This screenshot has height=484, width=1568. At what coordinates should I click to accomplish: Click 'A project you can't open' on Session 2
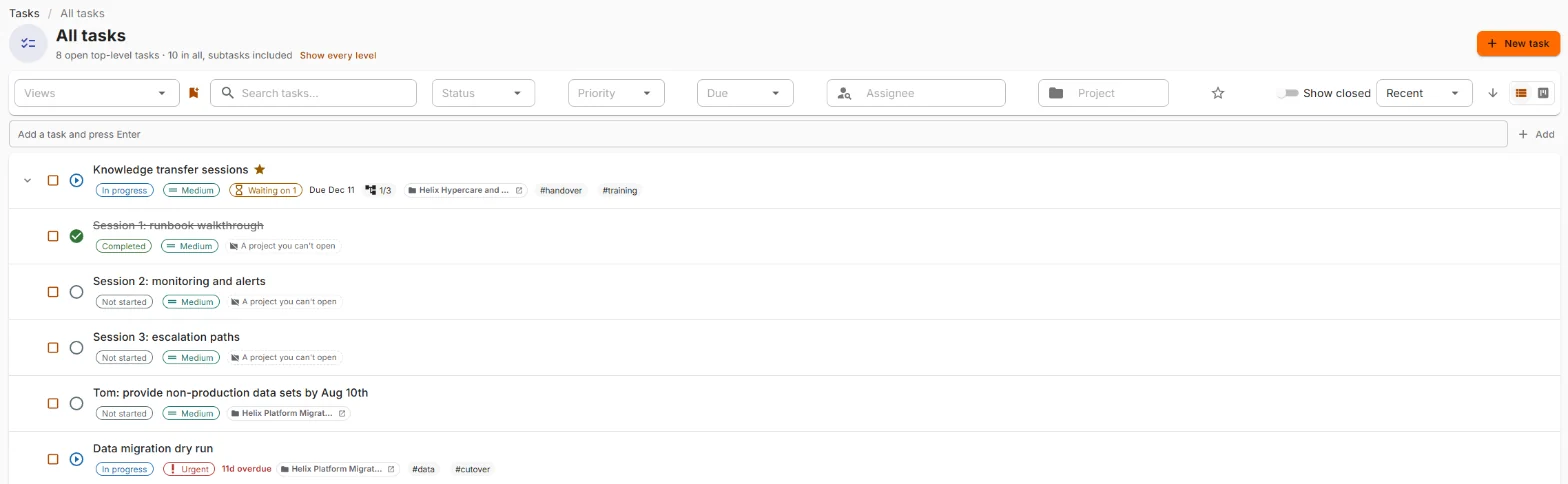[284, 302]
